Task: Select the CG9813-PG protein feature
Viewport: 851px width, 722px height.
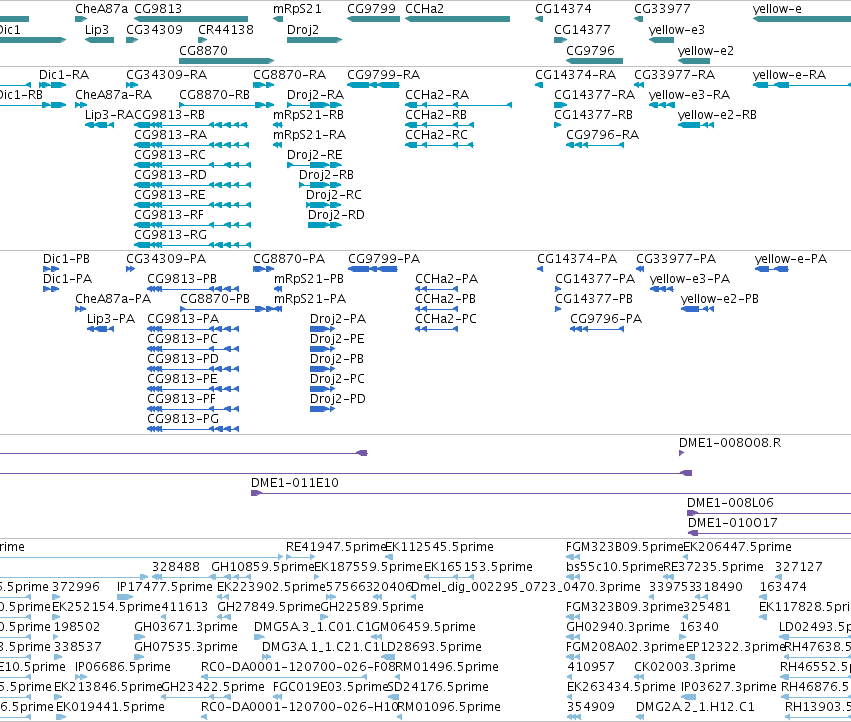Action: point(193,429)
